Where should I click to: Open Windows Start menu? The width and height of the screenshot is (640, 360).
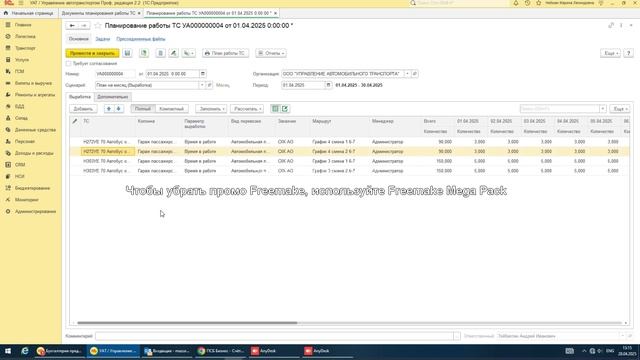8,351
